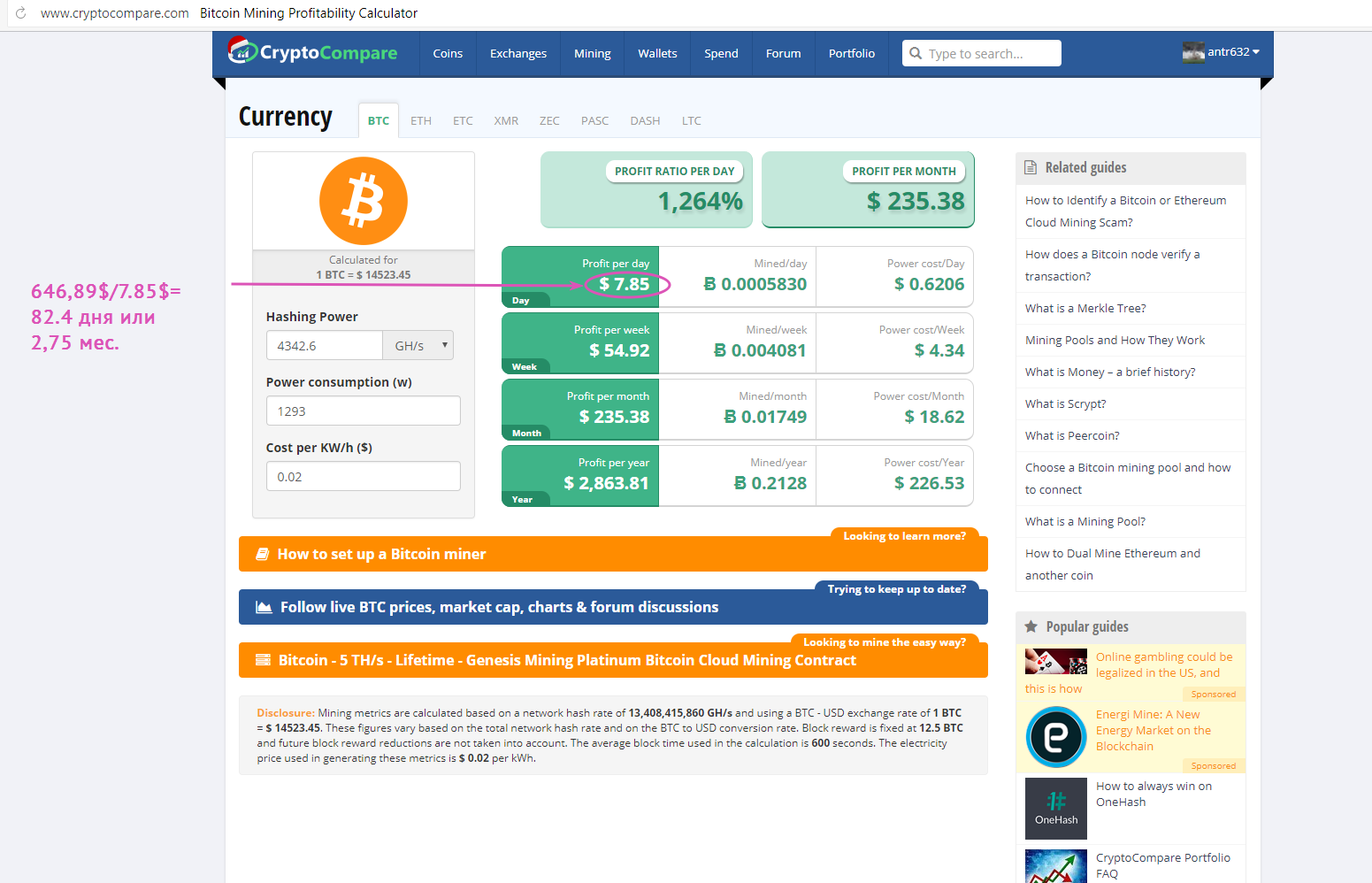The image size is (1372, 883).
Task: Click the search magnifier icon
Action: pyautogui.click(x=916, y=53)
